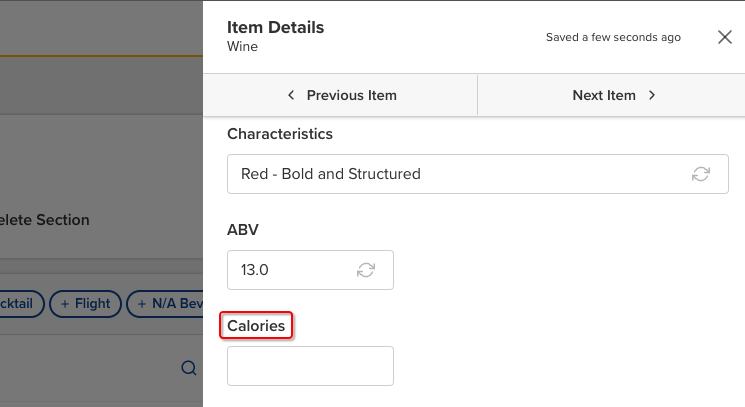The width and height of the screenshot is (745, 407).
Task: Add a Cocktail item
Action: 20,304
